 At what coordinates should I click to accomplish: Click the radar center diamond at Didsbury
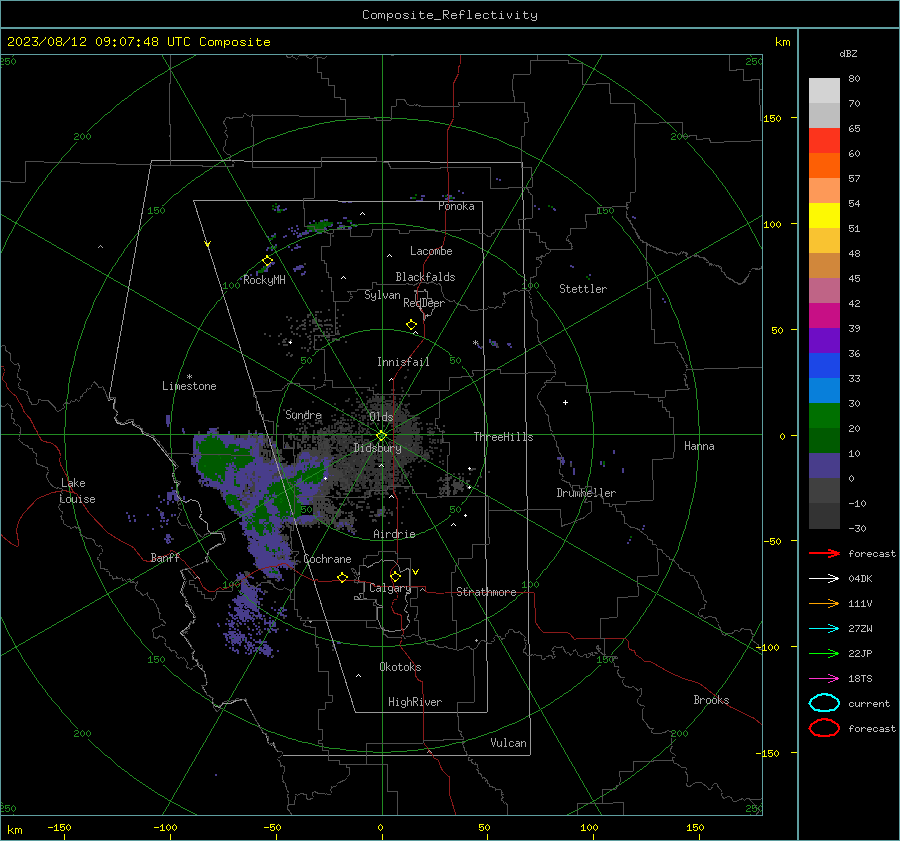point(381,435)
